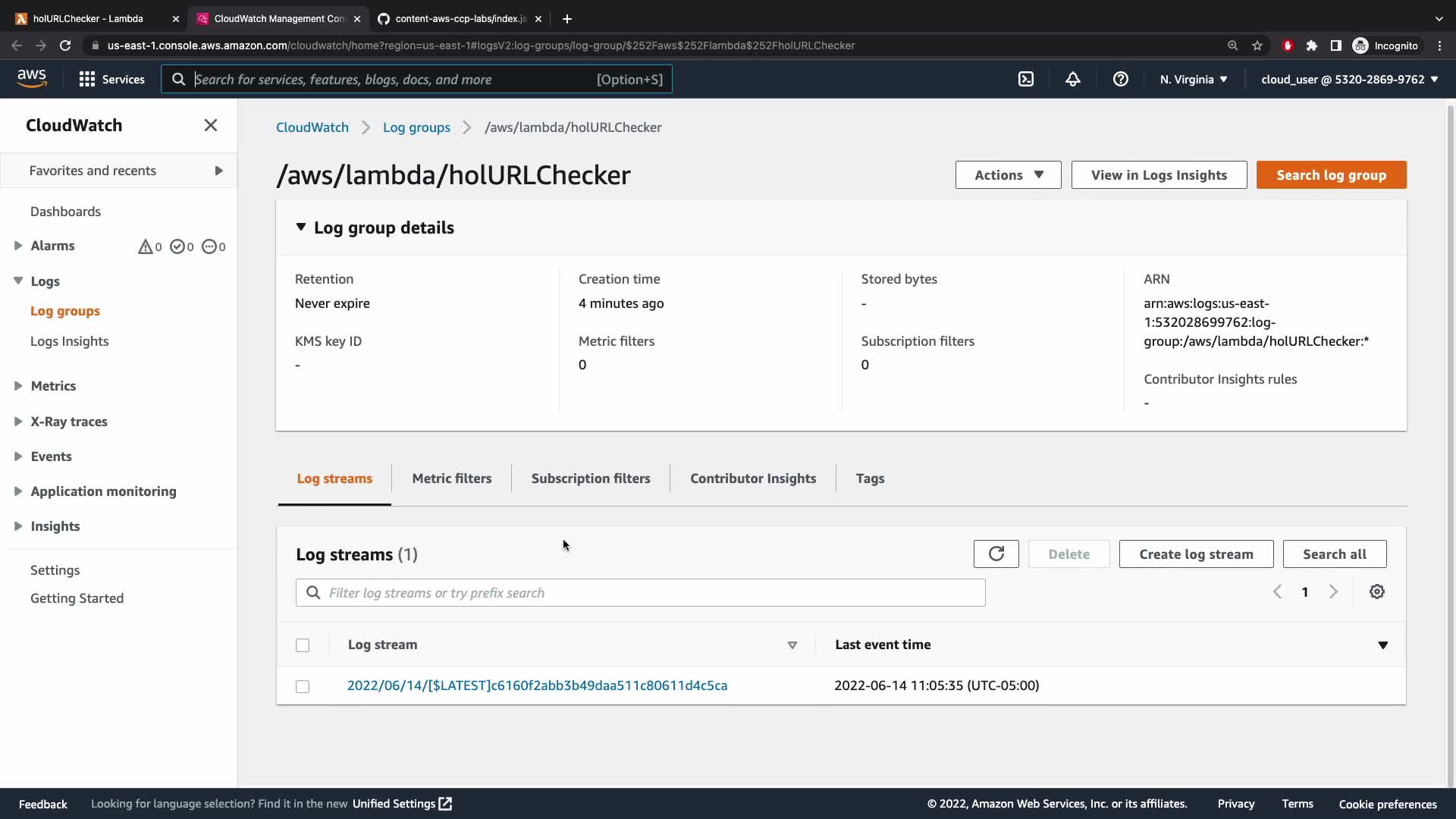Collapse the Log group details section

301,227
